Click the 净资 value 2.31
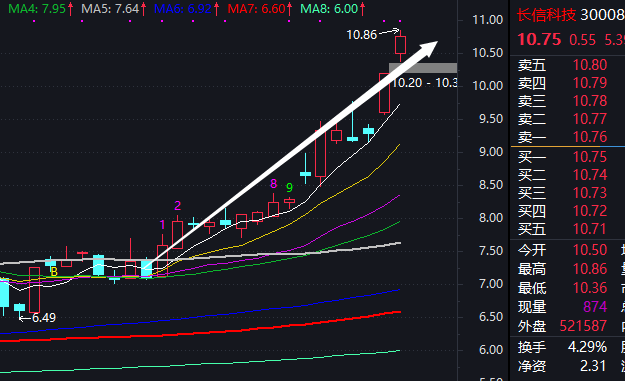The image size is (625, 381). pyautogui.click(x=593, y=366)
